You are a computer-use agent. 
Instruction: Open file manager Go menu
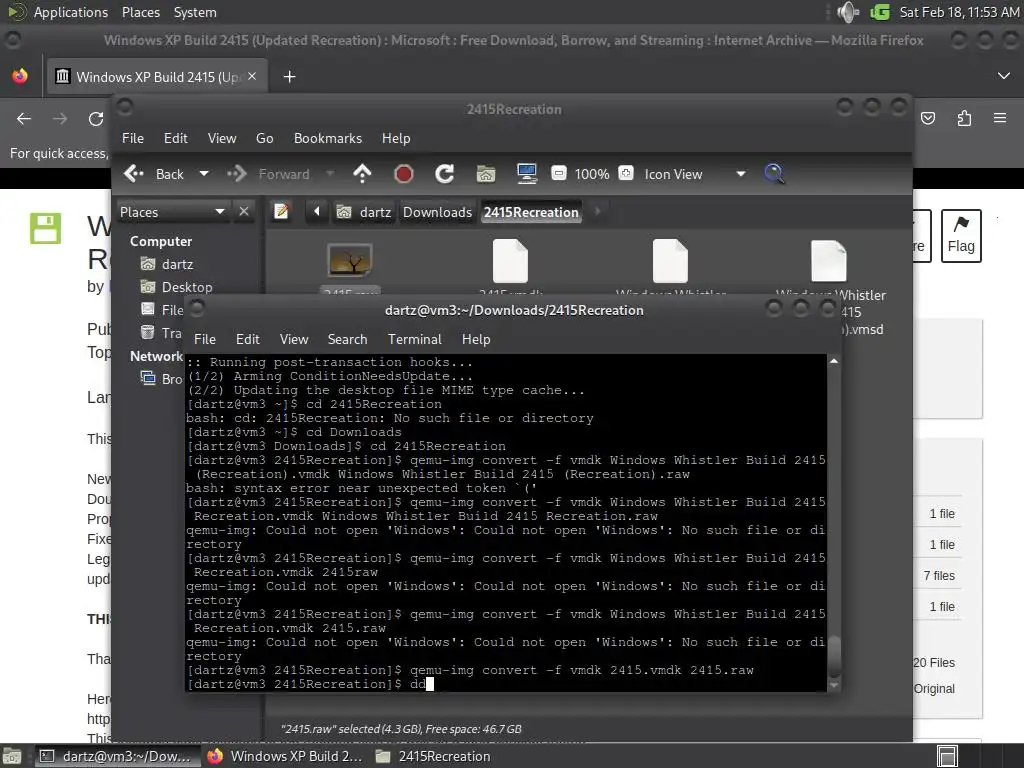pyautogui.click(x=264, y=138)
